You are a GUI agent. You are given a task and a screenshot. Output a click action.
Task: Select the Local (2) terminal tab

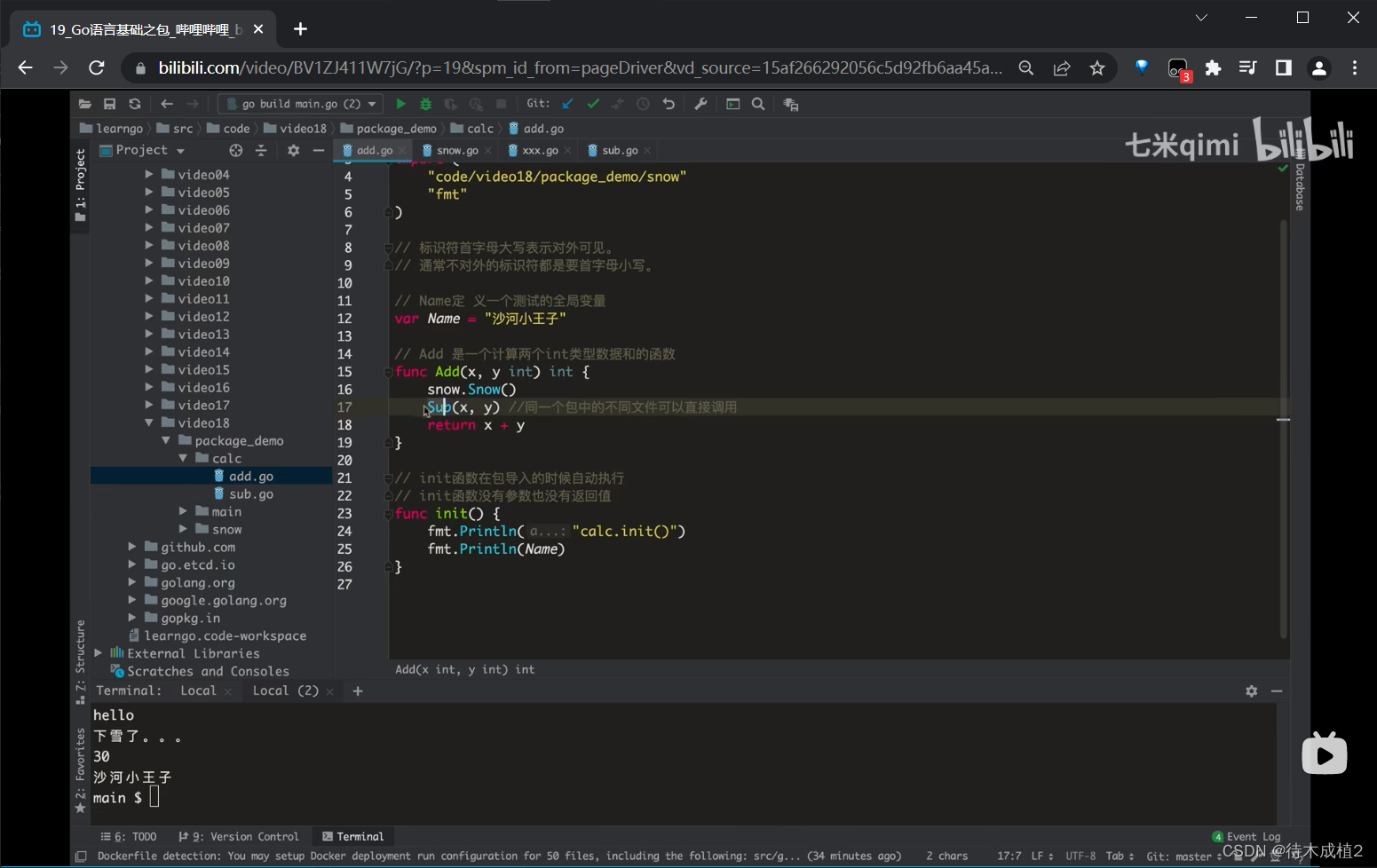click(285, 690)
